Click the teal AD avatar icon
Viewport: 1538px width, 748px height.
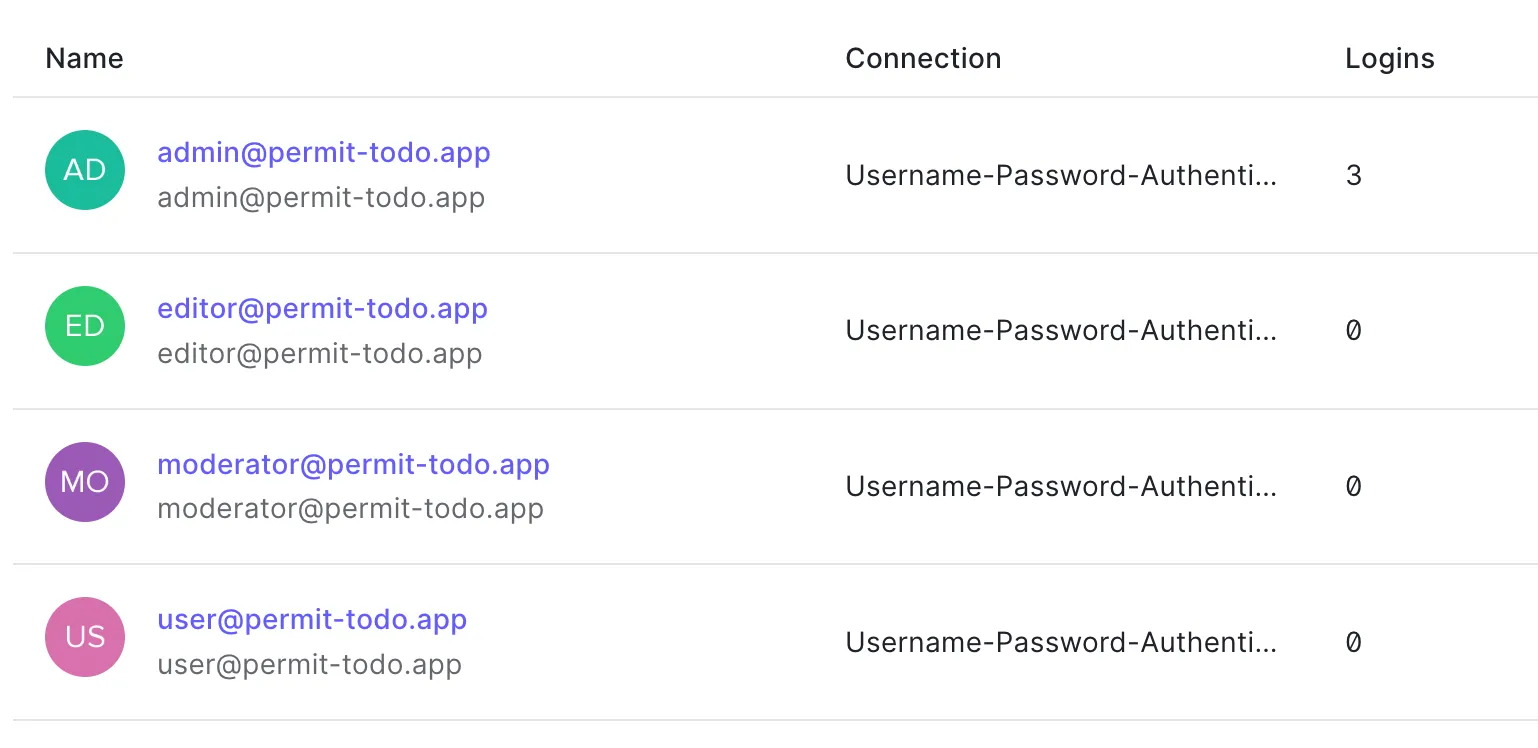click(x=85, y=170)
